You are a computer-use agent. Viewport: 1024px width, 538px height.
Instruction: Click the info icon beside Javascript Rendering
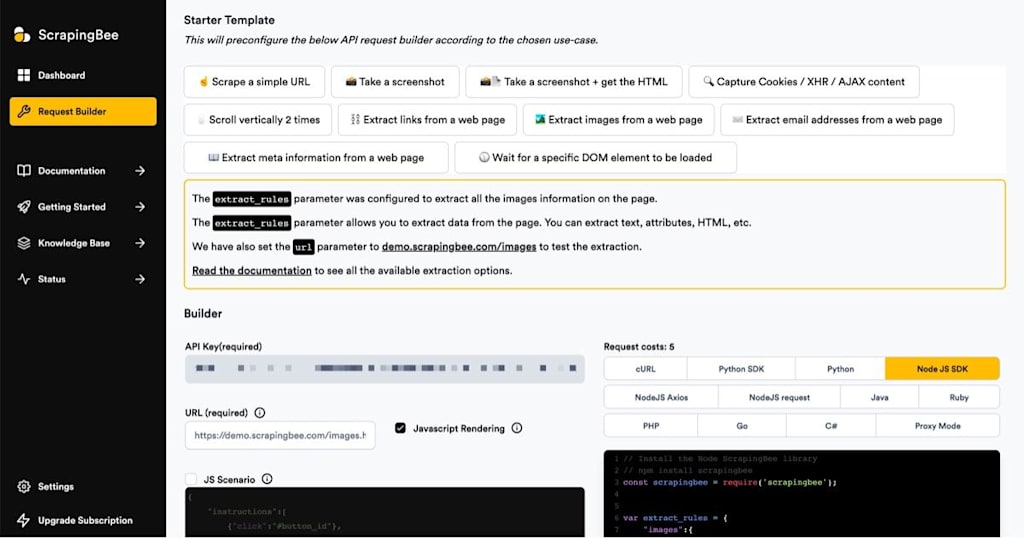point(517,428)
